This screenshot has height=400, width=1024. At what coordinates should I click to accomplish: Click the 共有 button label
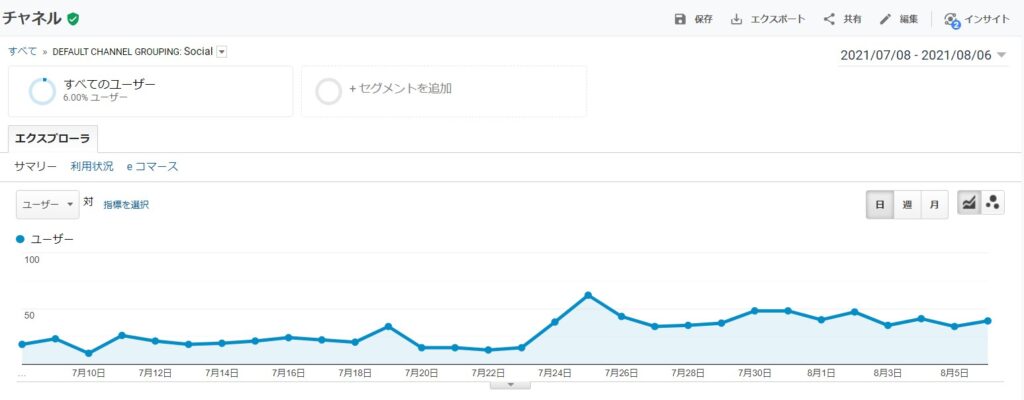click(852, 19)
